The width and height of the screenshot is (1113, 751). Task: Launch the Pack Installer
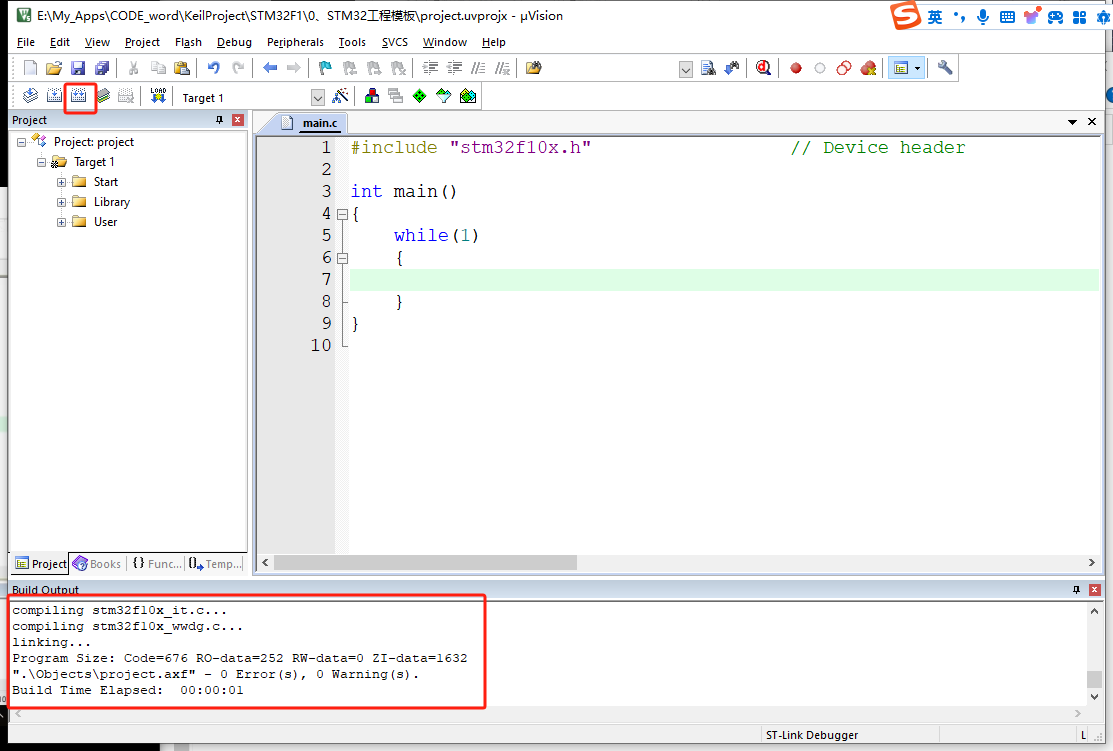(468, 96)
